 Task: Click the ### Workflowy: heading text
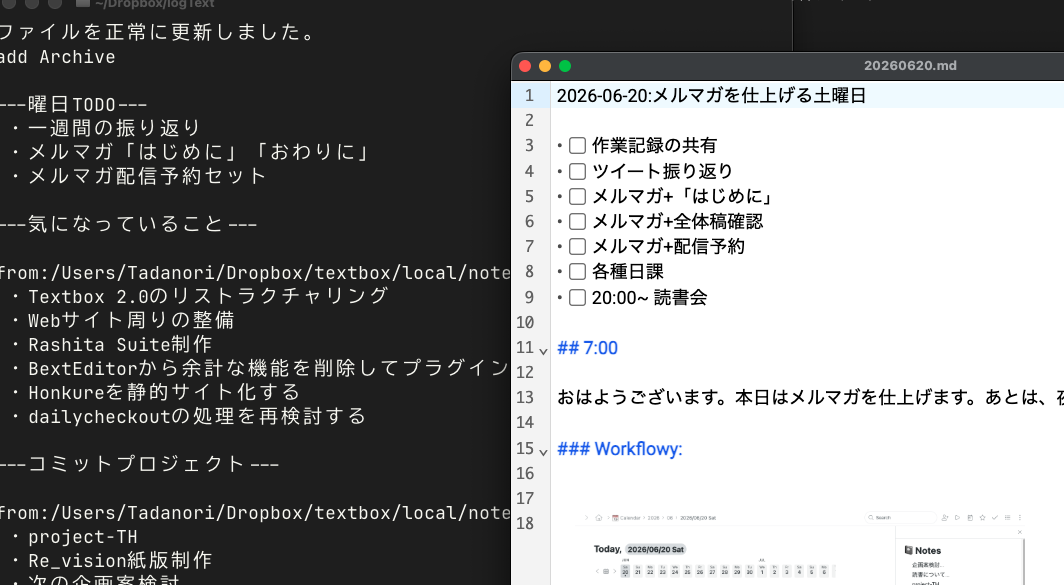tap(620, 449)
